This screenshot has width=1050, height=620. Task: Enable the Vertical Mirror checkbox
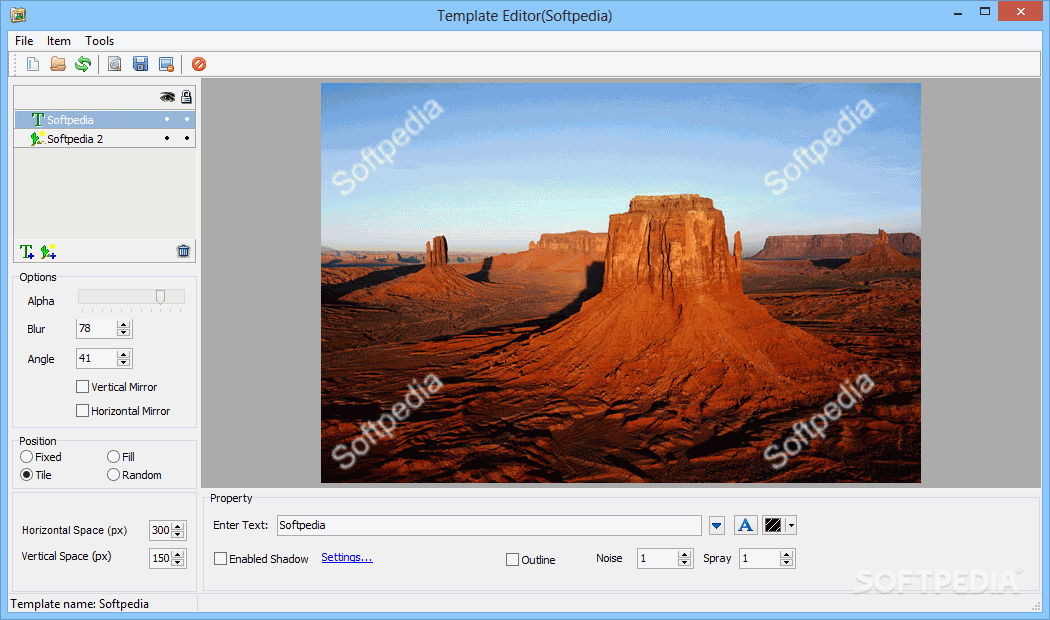click(x=82, y=386)
